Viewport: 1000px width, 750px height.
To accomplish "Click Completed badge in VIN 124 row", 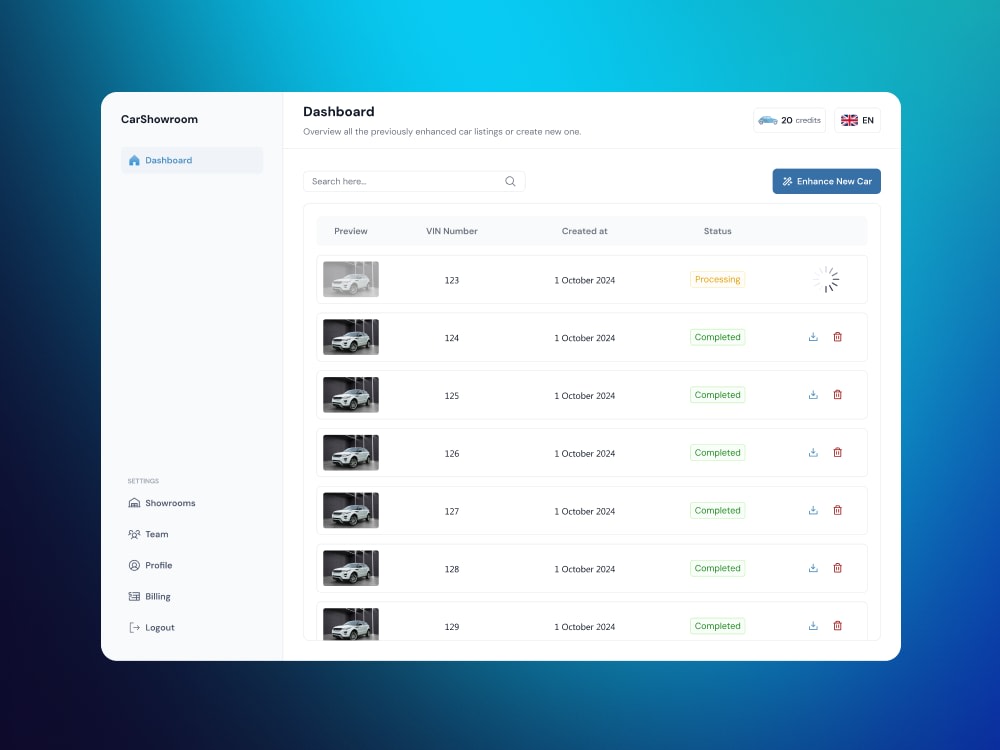I will 717,337.
